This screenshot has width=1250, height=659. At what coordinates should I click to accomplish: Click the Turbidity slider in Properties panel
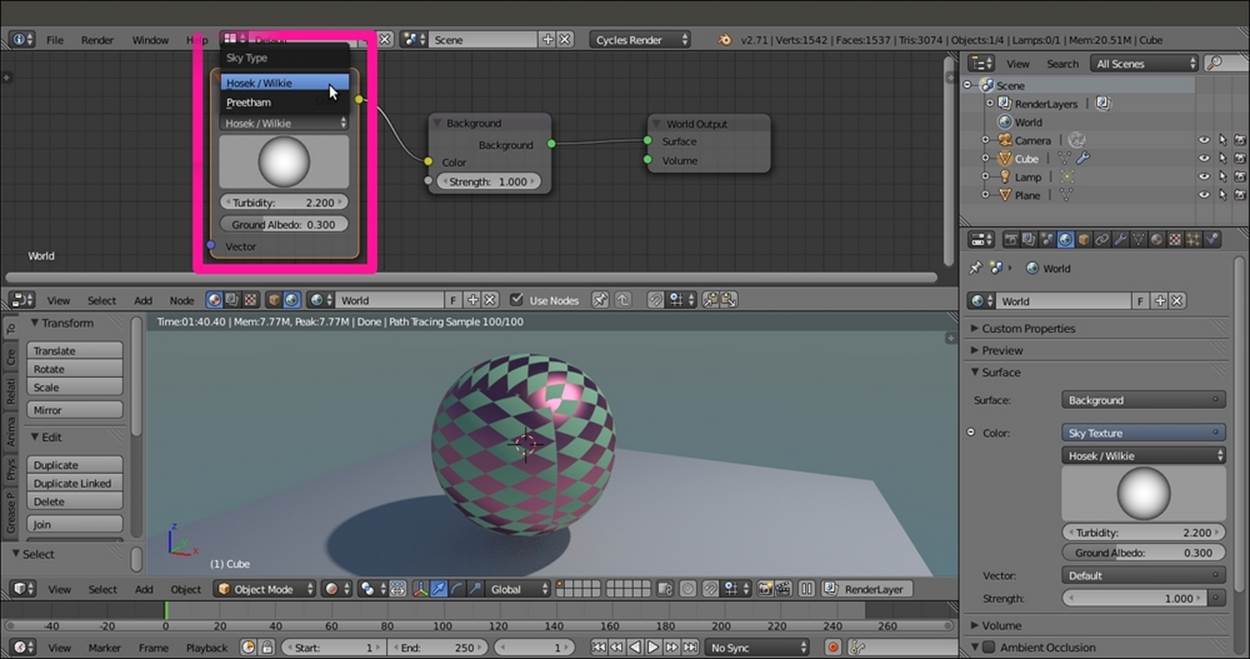pos(1143,533)
